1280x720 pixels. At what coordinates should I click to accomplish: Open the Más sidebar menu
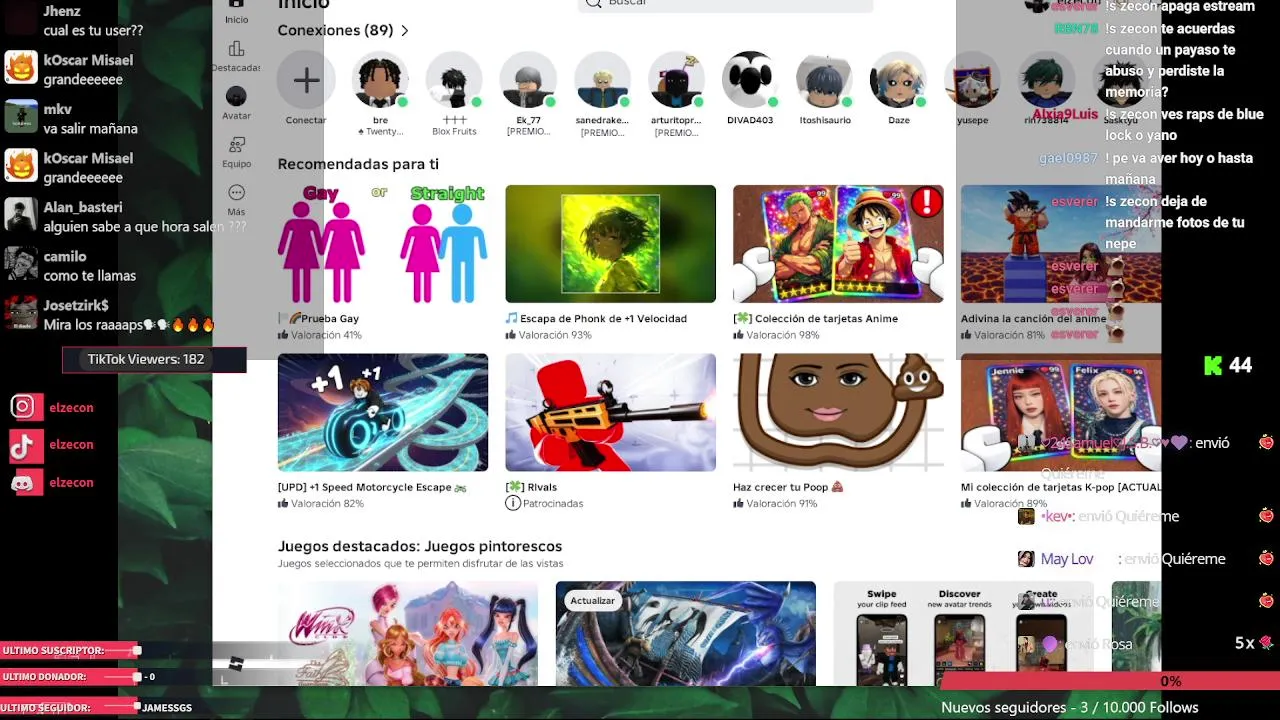[236, 200]
